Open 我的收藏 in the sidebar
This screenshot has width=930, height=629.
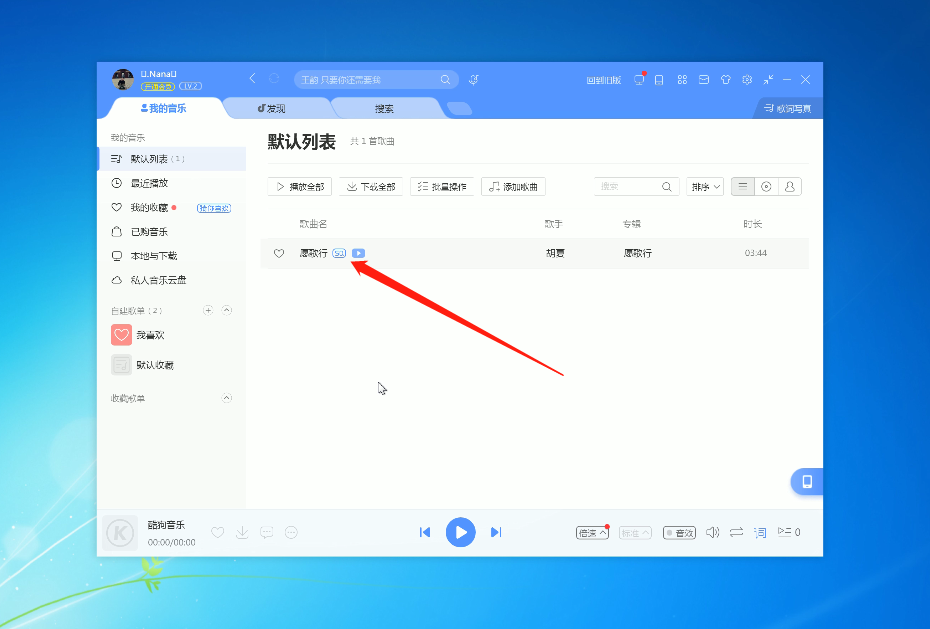click(149, 207)
